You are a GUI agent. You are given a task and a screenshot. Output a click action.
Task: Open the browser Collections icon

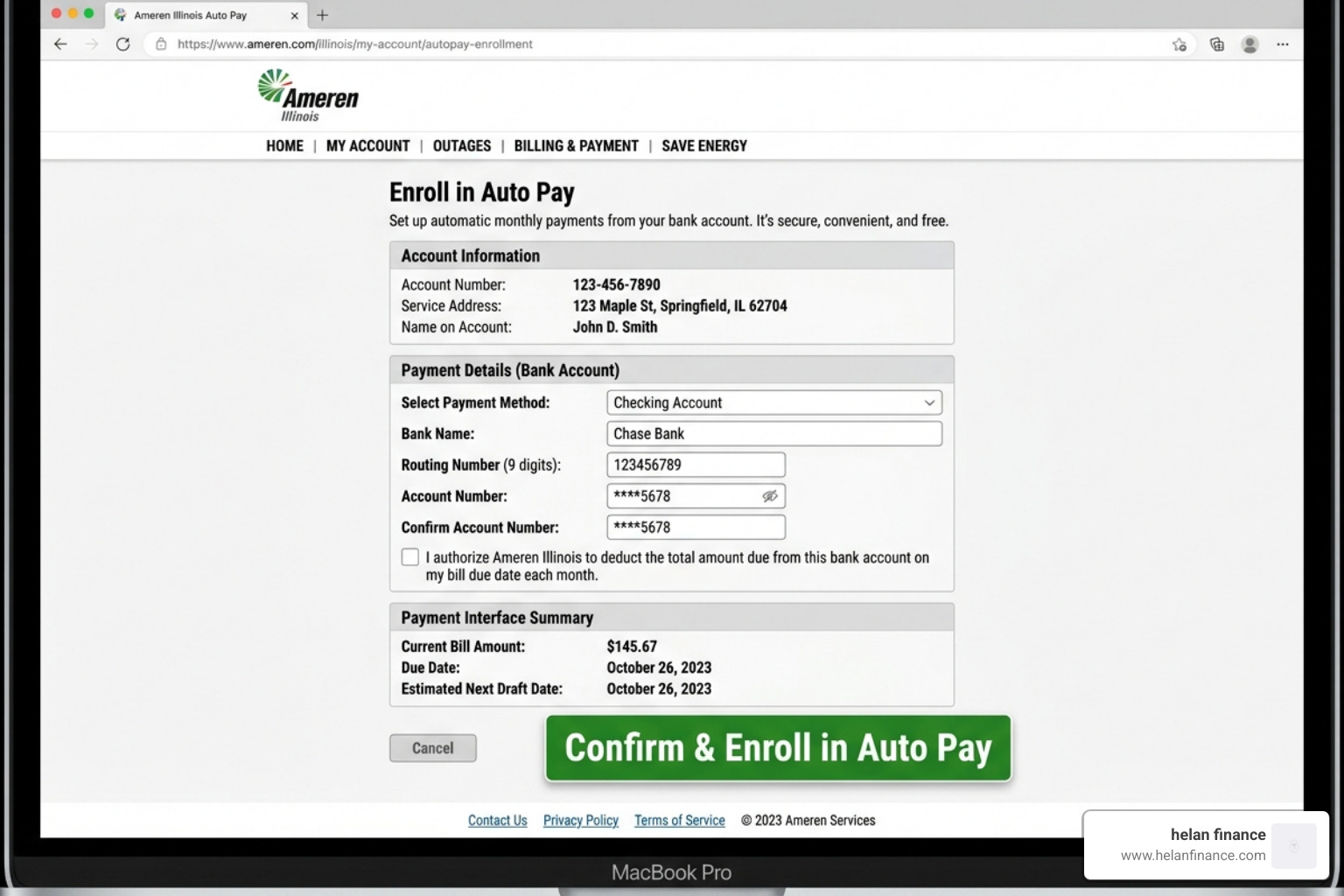click(x=1216, y=44)
